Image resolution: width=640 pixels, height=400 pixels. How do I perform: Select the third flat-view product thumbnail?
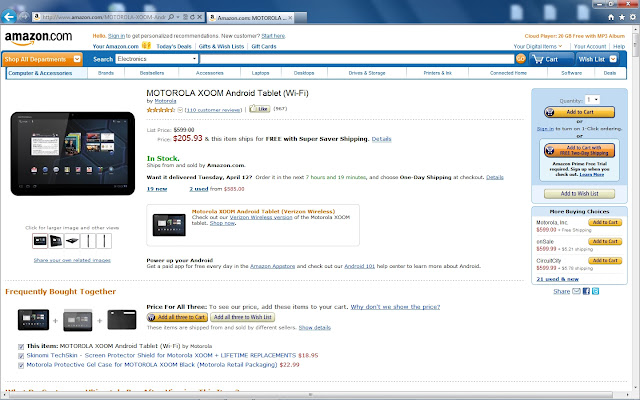[72, 241]
